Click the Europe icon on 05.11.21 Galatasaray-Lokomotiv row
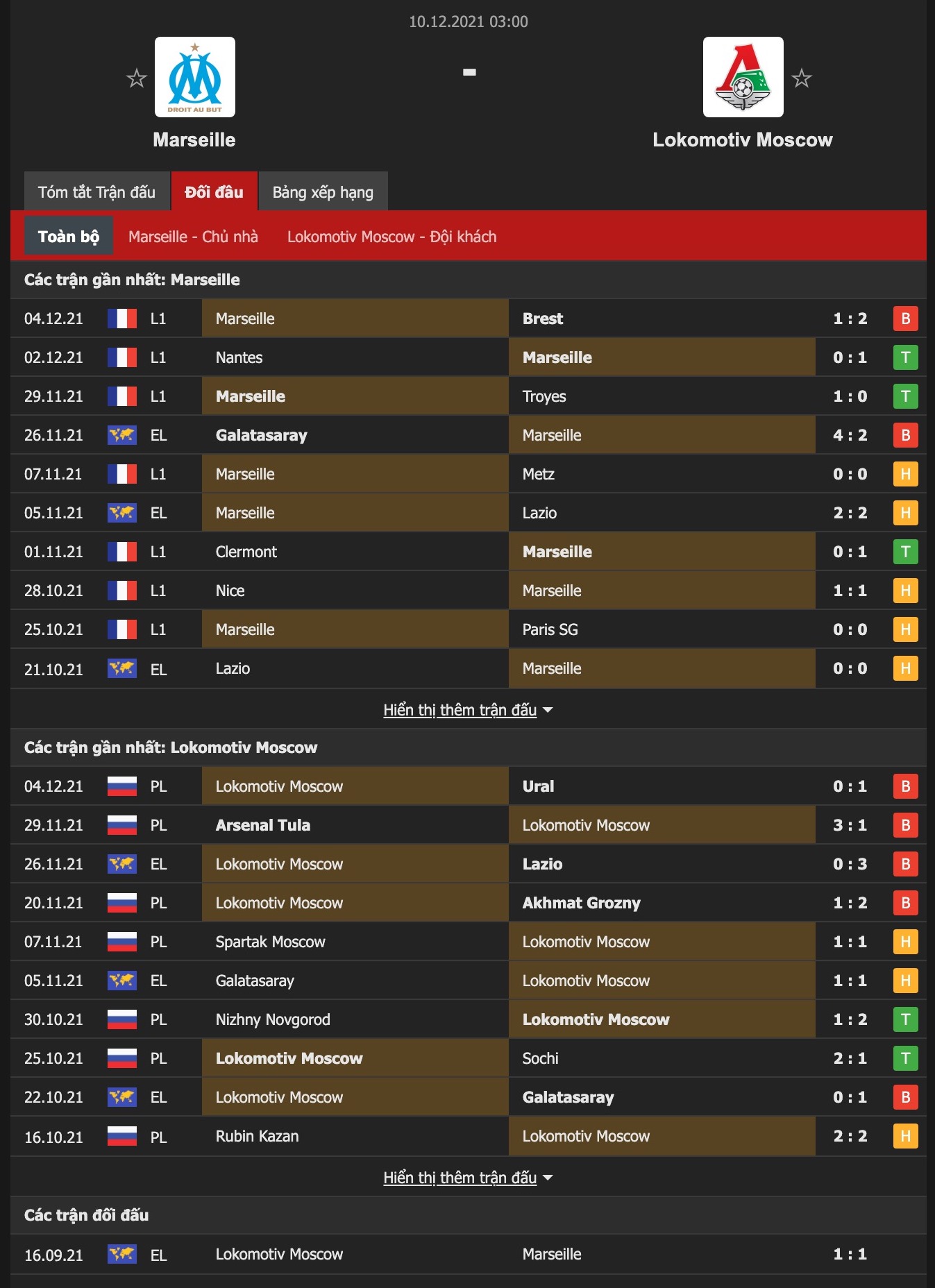This screenshot has height=1288, width=935. point(122,981)
